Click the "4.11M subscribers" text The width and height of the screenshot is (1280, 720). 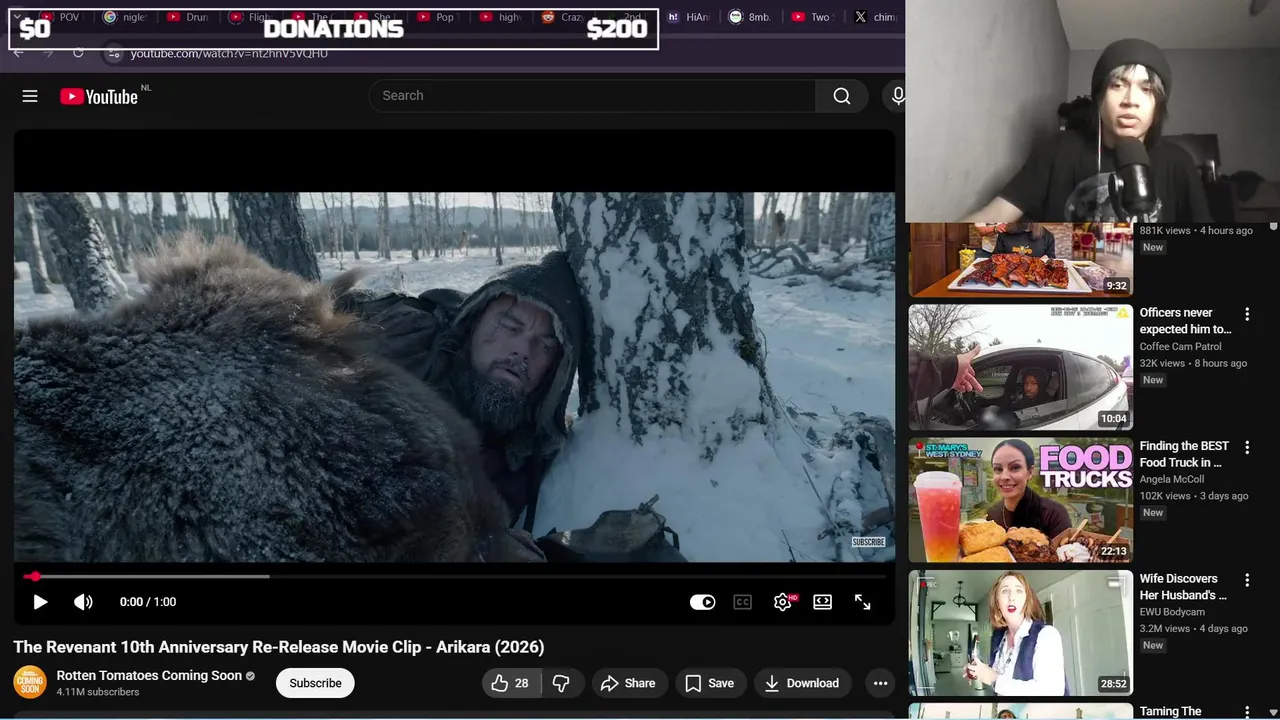point(98,692)
